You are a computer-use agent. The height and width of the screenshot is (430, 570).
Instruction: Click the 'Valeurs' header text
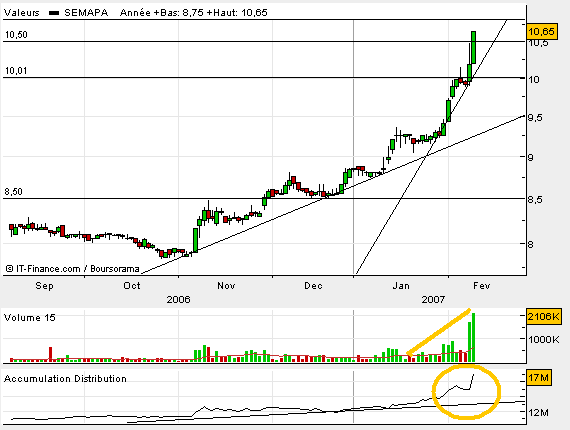(x=21, y=13)
